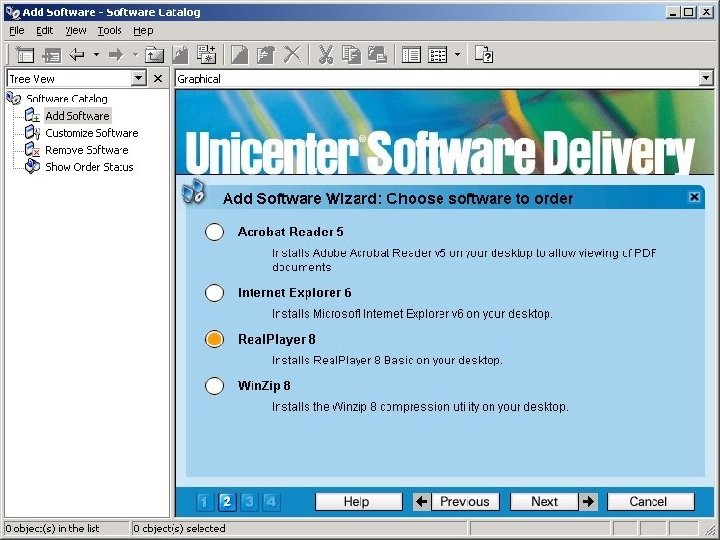
Task: Click the '0 object(s) selected' status text
Action: [x=180, y=529]
